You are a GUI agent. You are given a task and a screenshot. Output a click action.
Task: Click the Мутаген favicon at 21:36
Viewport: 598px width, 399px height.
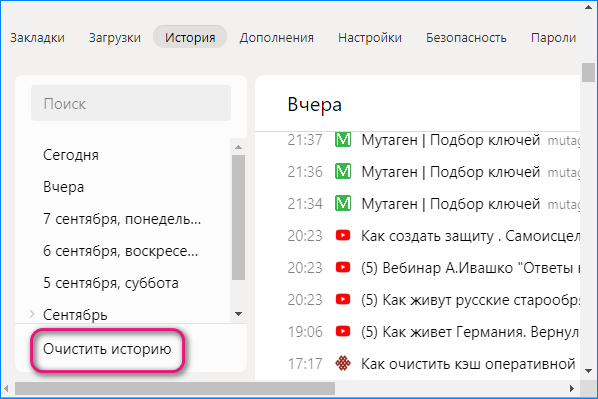(x=343, y=172)
